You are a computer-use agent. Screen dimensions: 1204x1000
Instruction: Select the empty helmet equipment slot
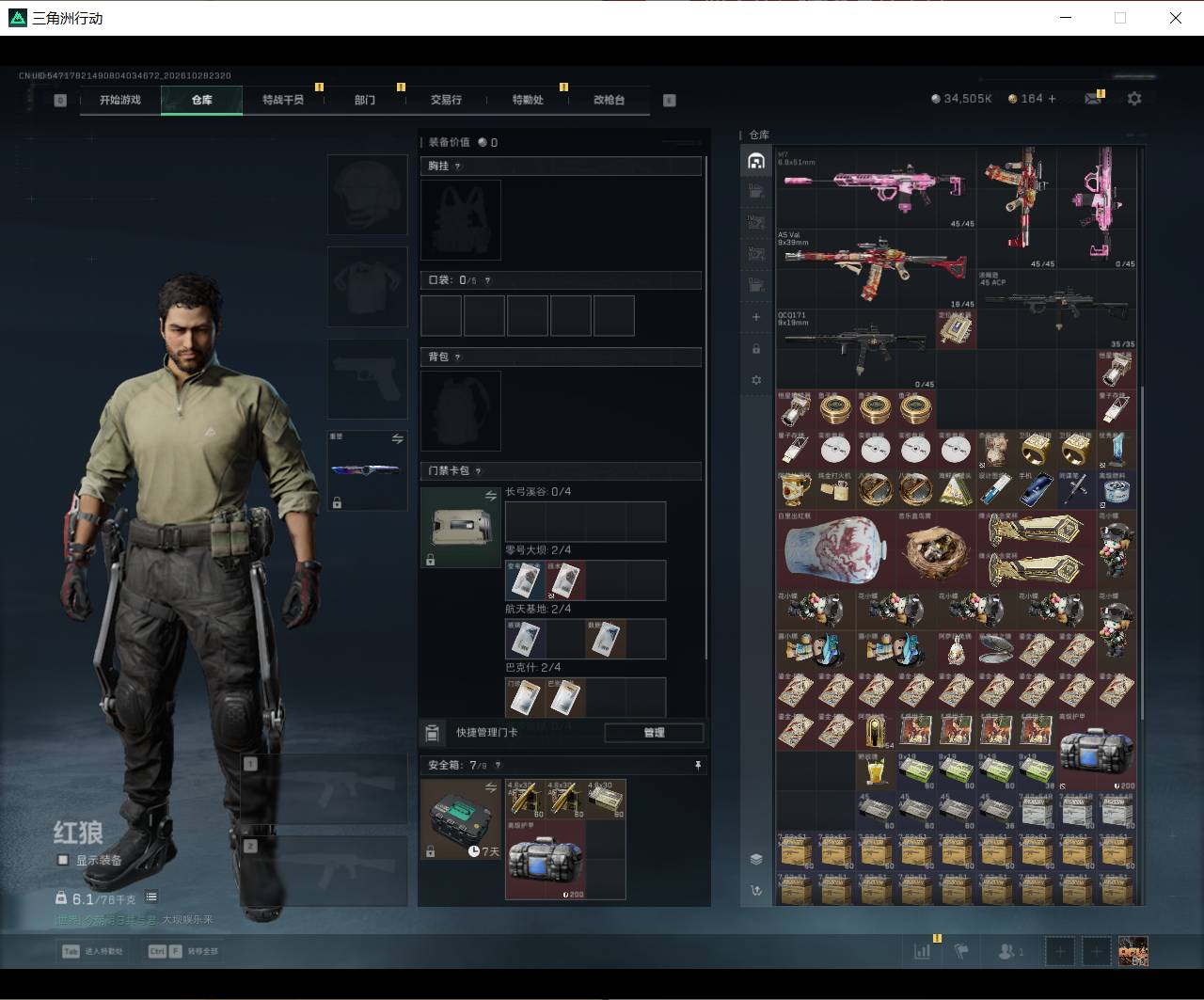click(367, 195)
